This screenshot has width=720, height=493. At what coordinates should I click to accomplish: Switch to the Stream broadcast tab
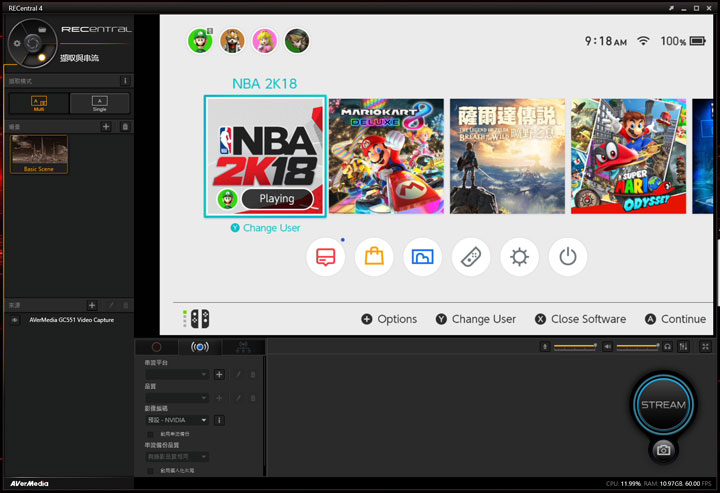[x=200, y=347]
